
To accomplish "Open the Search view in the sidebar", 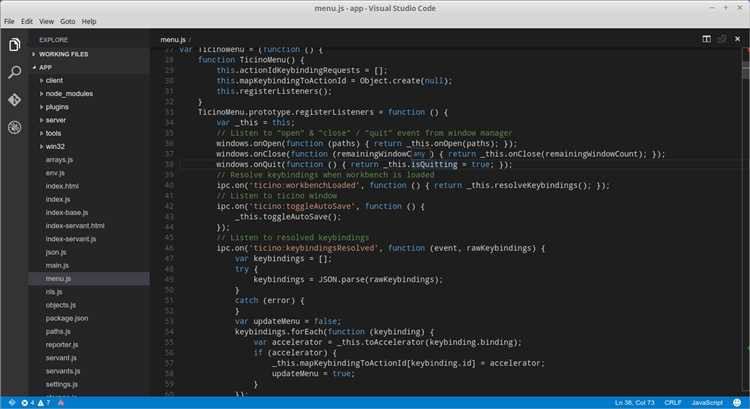I will click(x=14, y=73).
